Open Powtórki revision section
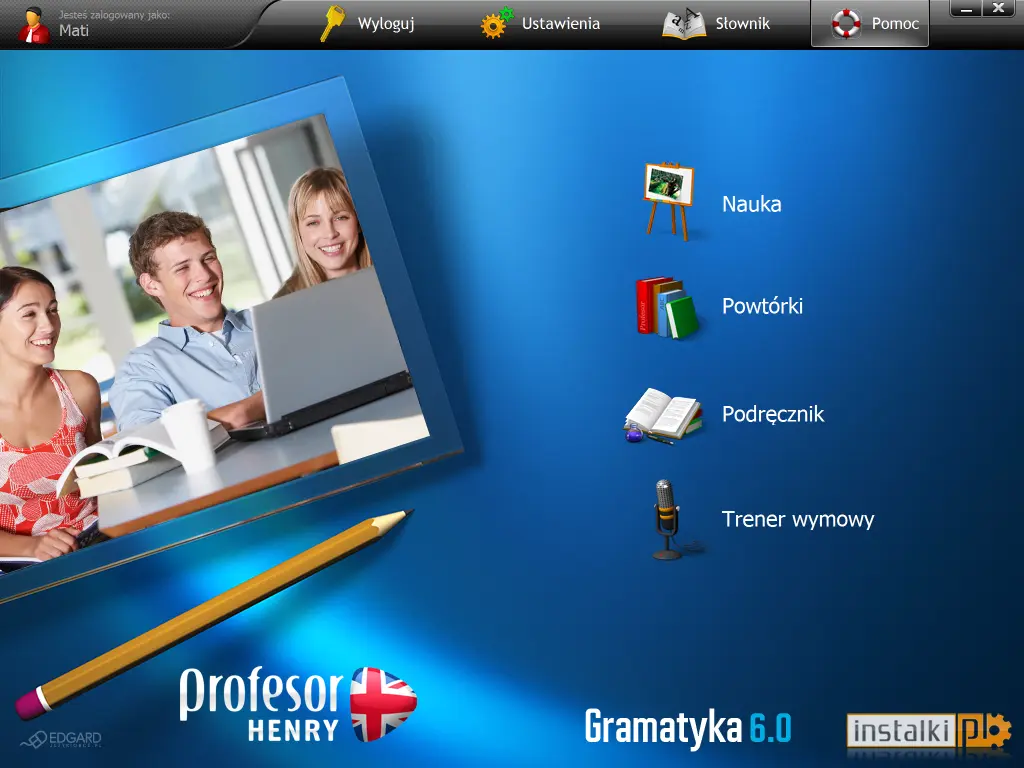This screenshot has height=768, width=1024. [x=762, y=306]
